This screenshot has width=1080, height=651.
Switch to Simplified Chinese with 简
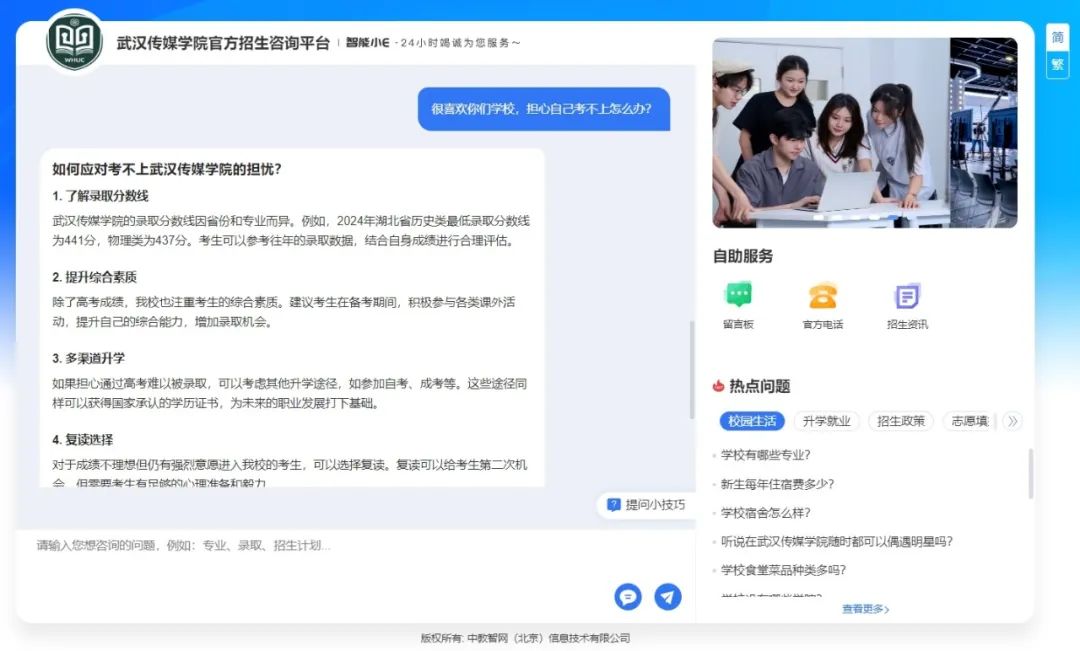pos(1057,38)
